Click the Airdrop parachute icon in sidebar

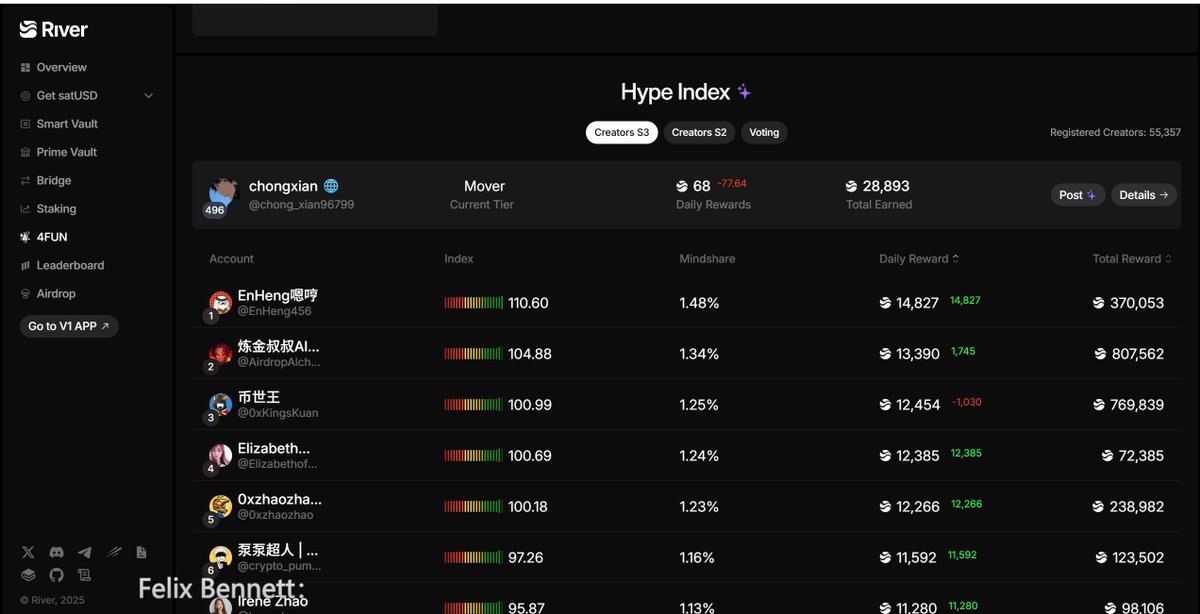(x=26, y=294)
